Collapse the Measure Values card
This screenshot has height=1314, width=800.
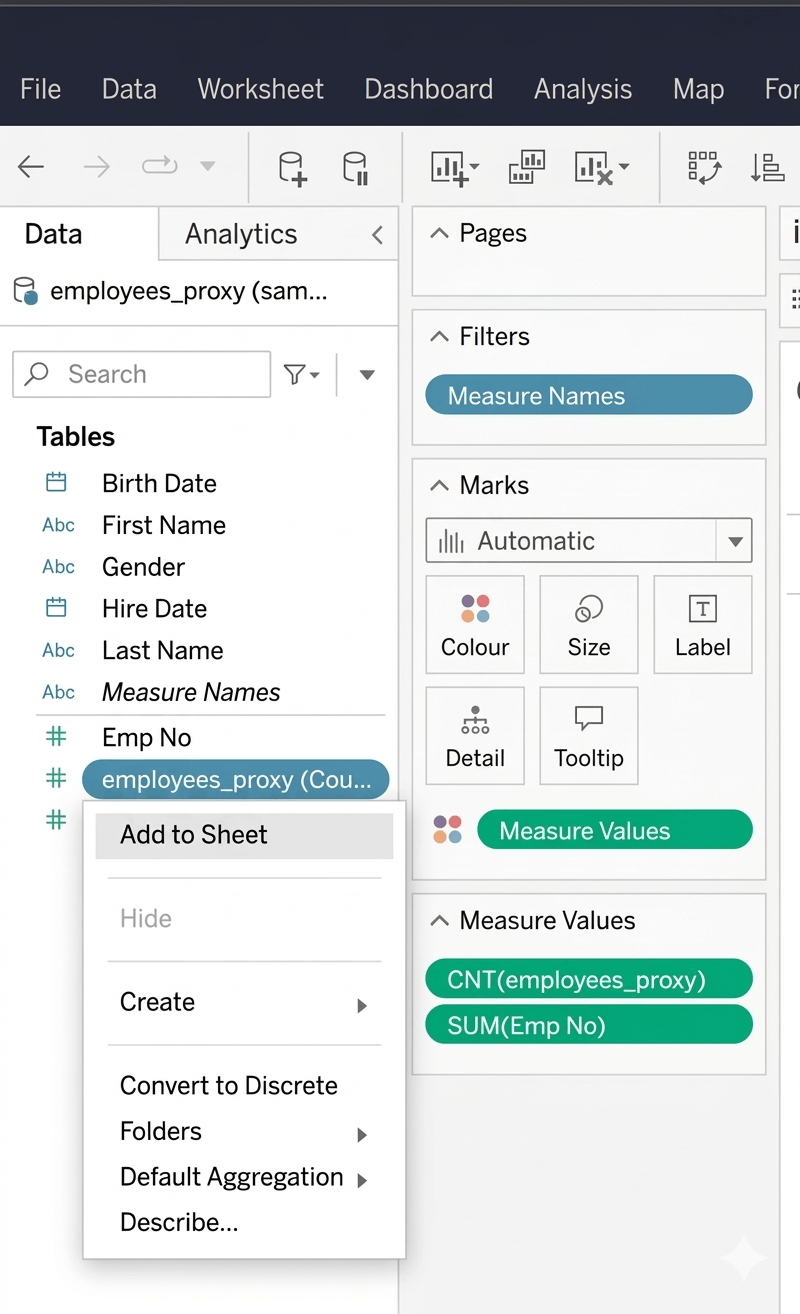coord(439,921)
